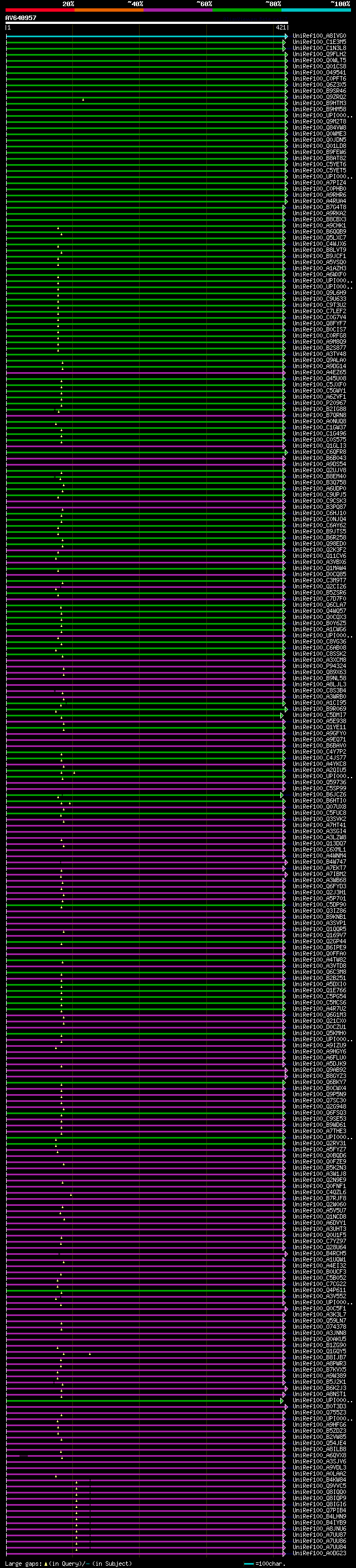The height and width of the screenshot is (1568, 356).
Task: Select hit UniRef100_Q6BKY7
Action: [319, 1082]
